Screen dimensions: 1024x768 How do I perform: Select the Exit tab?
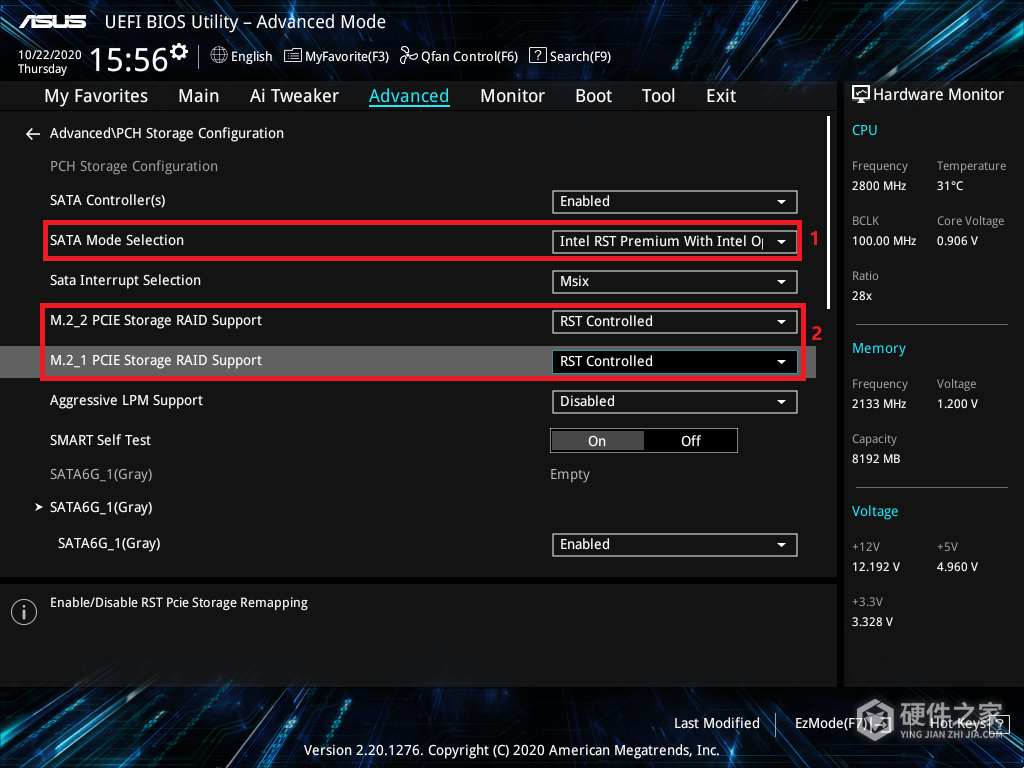[721, 96]
